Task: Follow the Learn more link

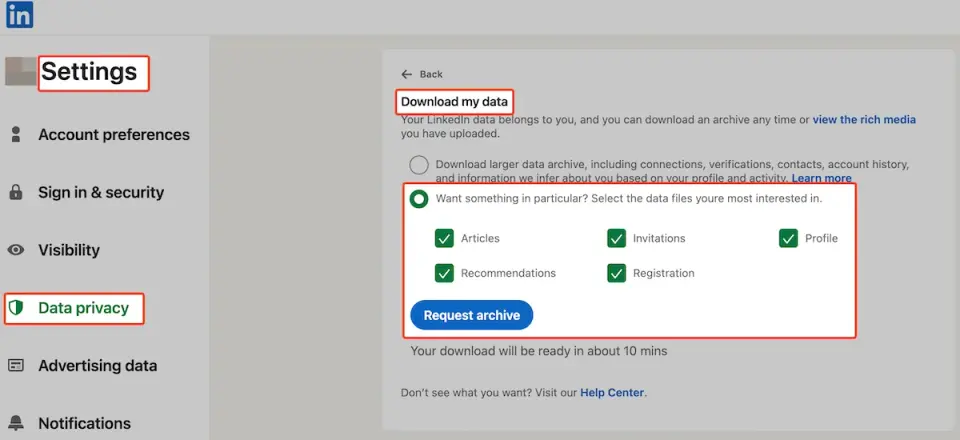Action: click(x=822, y=178)
